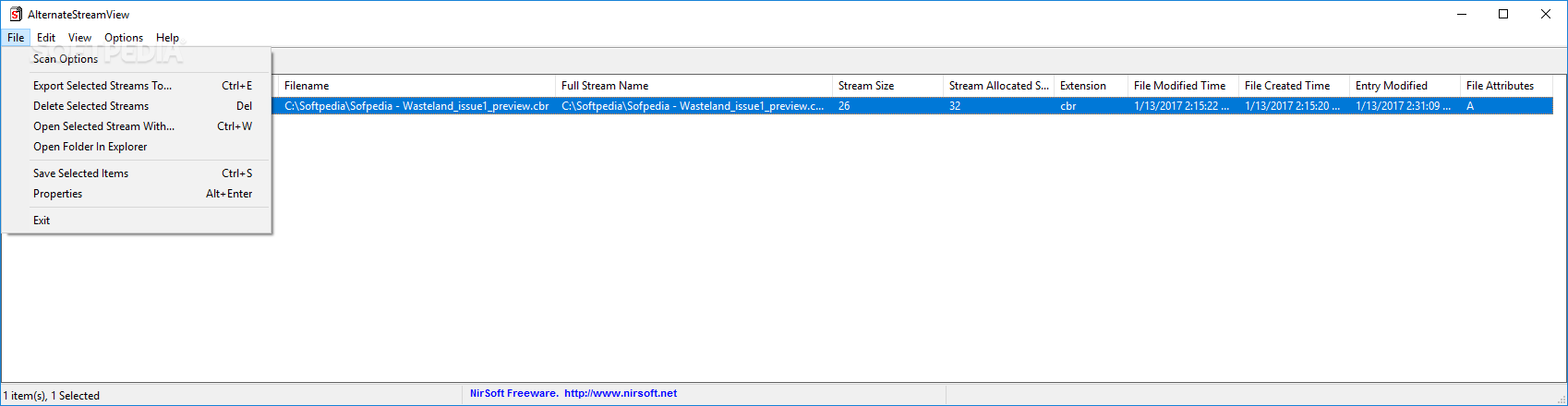
Task: Select Open Selected Stream With...
Action: click(138, 126)
